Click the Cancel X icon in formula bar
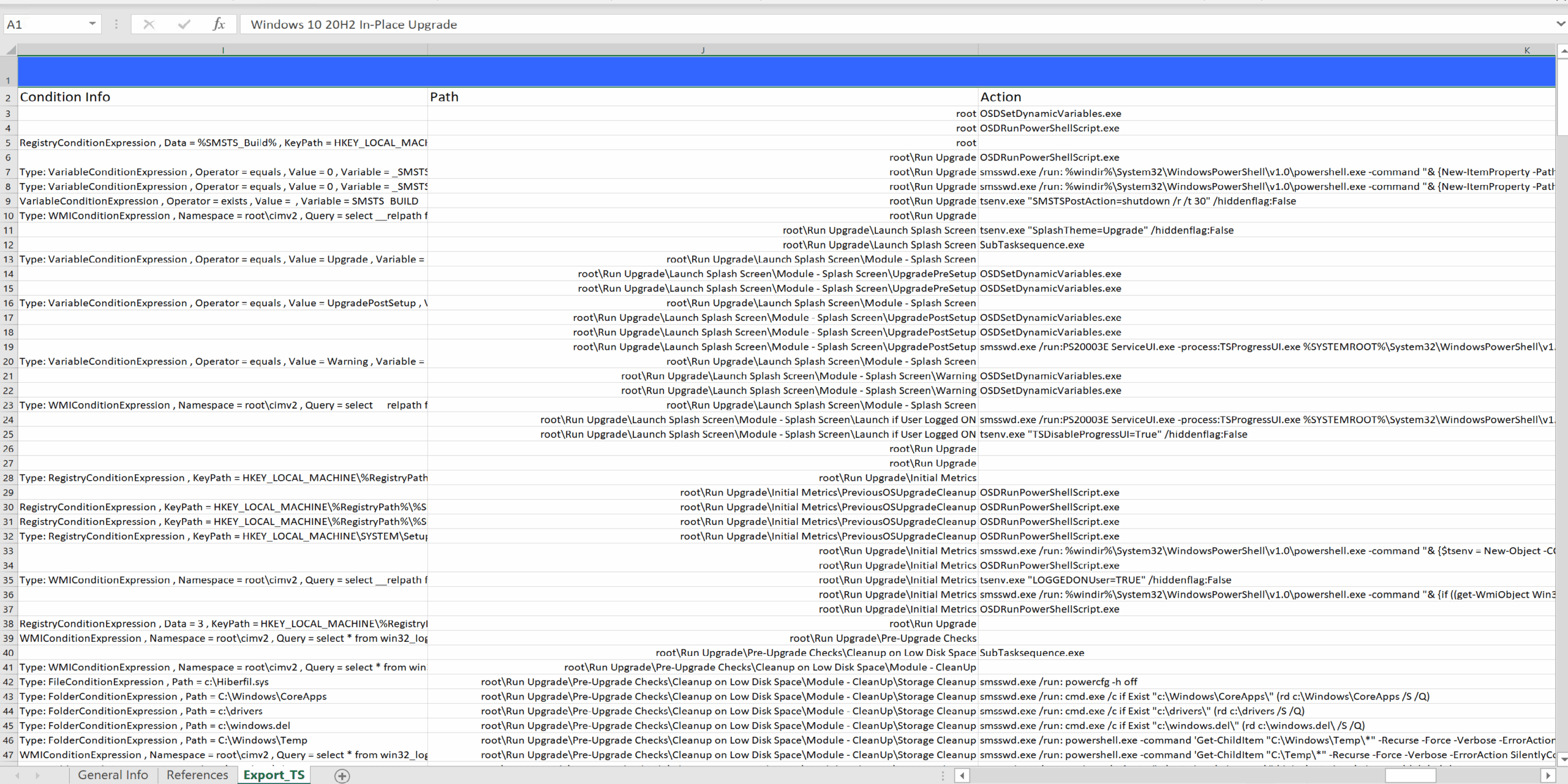The image size is (1568, 784). [x=149, y=24]
